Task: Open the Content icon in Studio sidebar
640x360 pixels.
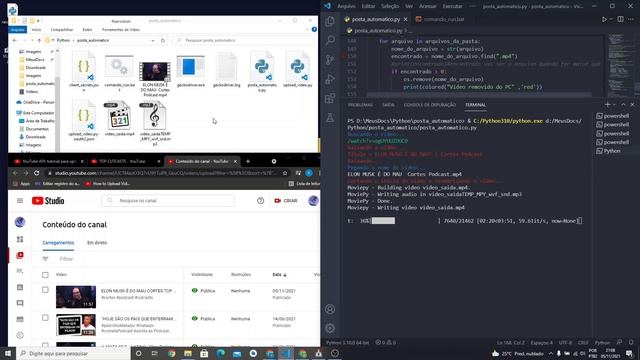Action: coord(20,255)
